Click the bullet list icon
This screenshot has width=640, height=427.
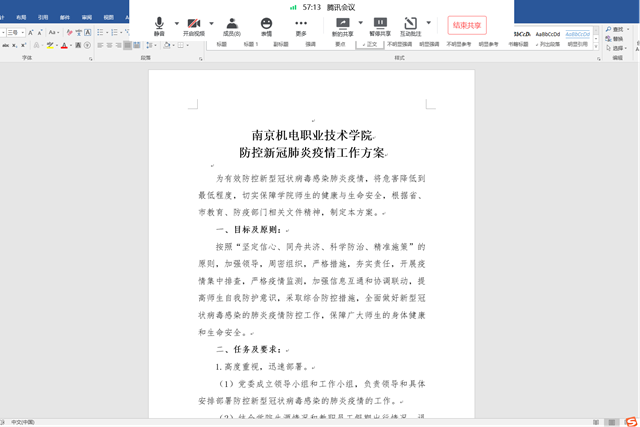click(x=101, y=33)
